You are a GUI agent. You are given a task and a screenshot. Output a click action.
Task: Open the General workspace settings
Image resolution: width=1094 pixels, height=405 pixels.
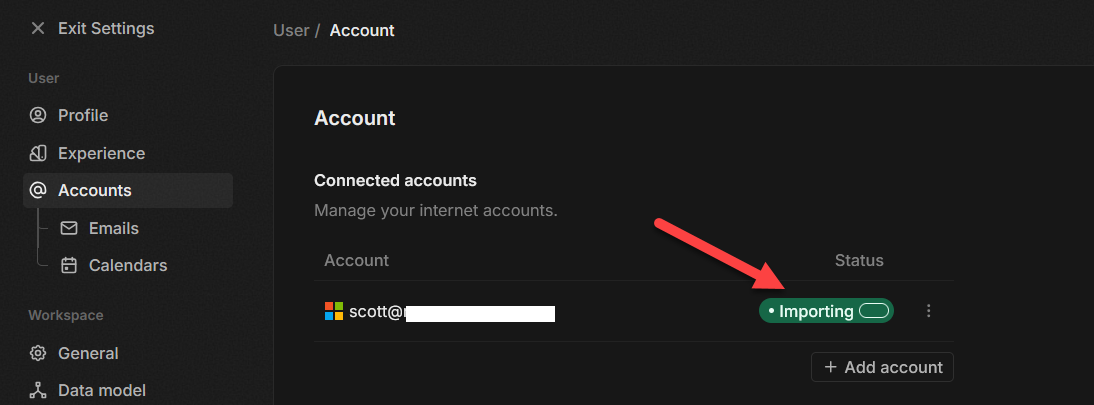88,353
